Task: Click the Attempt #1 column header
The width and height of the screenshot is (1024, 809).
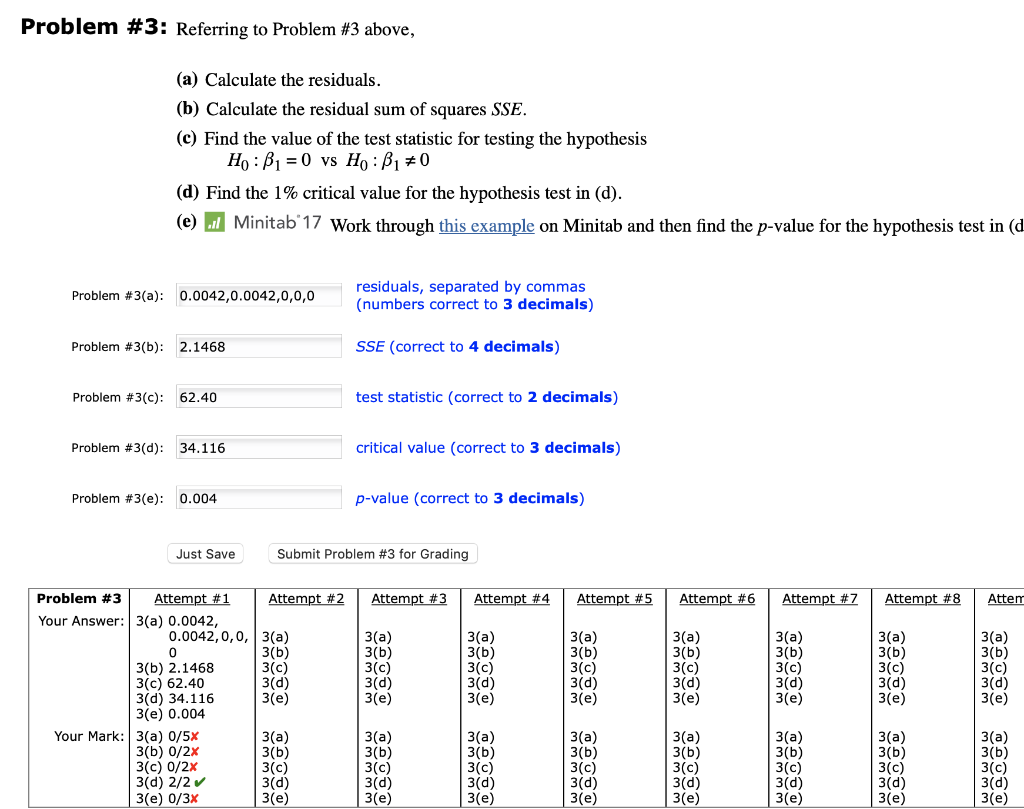Action: [x=192, y=598]
